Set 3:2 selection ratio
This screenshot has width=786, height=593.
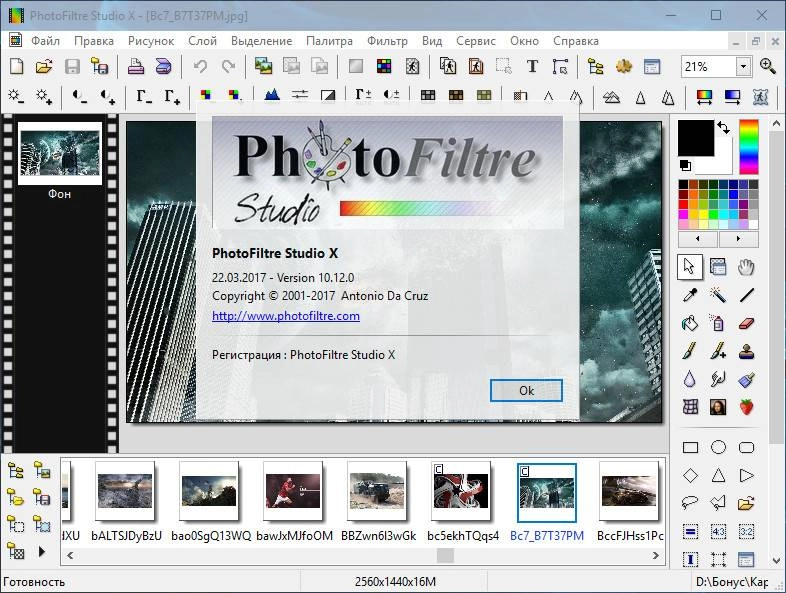[x=746, y=531]
